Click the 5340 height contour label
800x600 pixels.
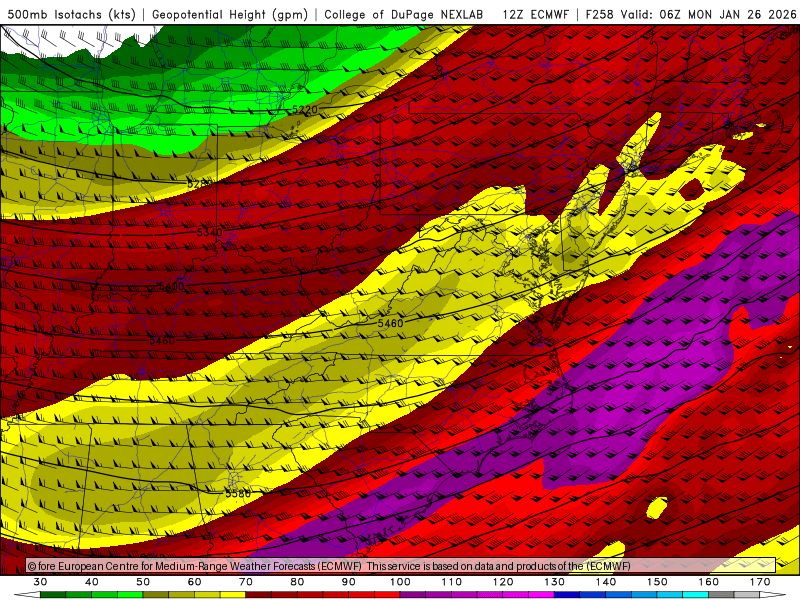coord(210,233)
